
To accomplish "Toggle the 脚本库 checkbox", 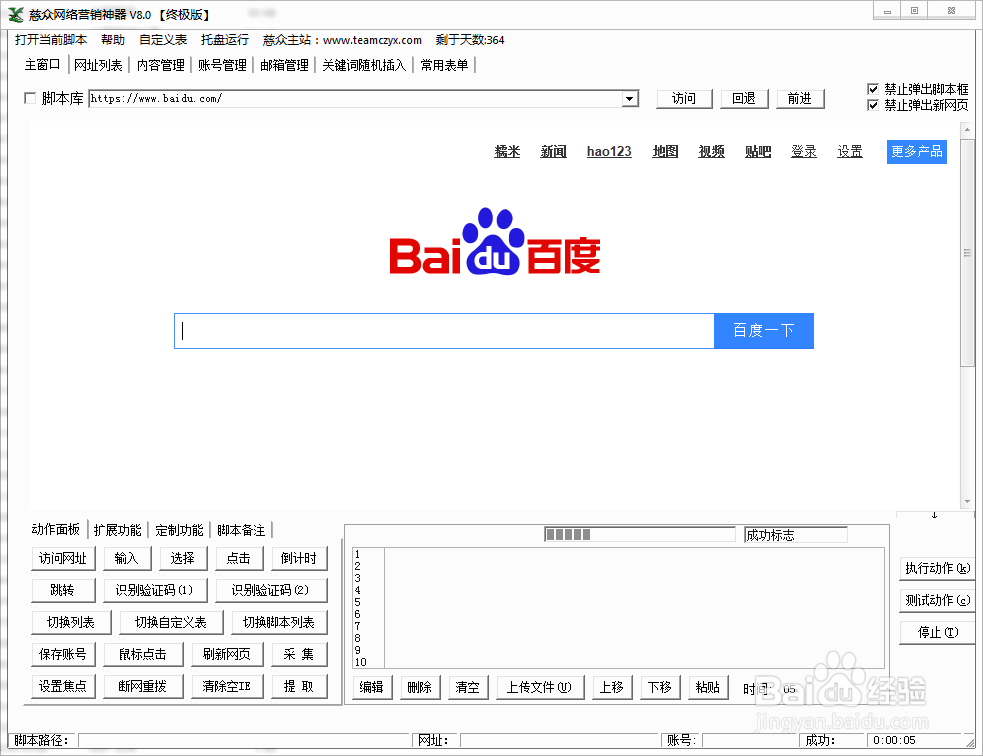I will pos(29,98).
